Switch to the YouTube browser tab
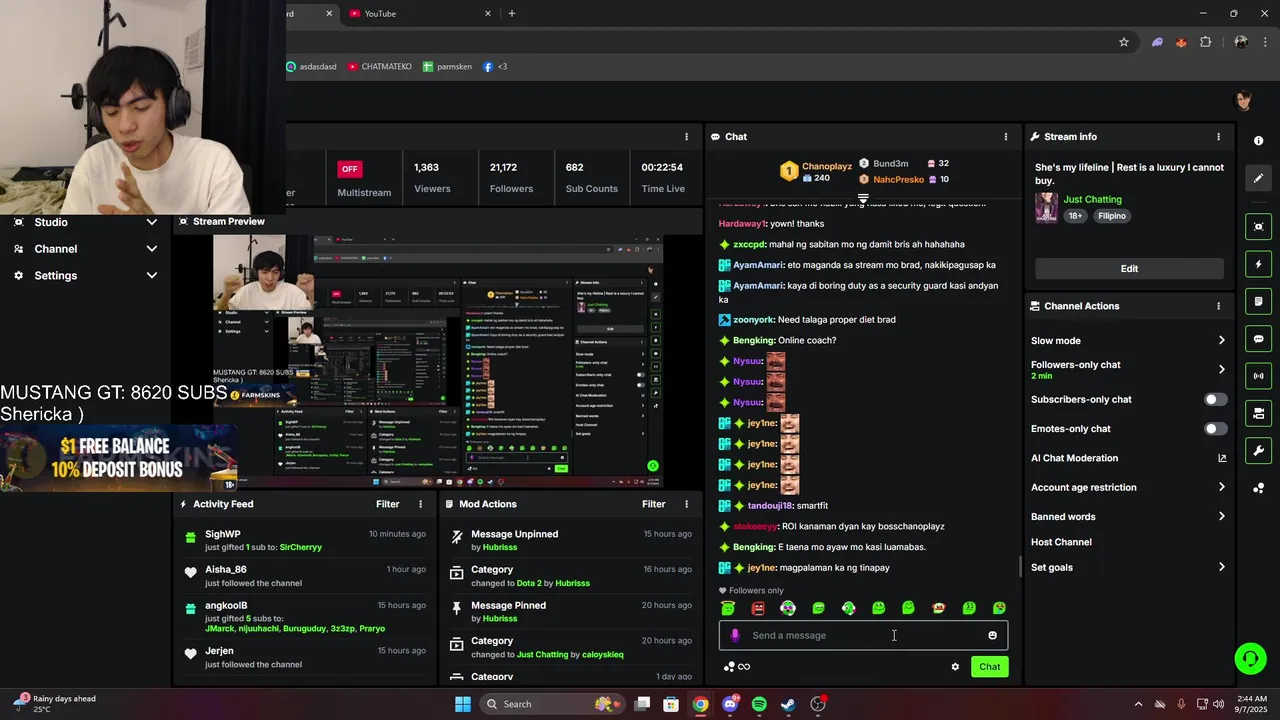 coord(421,14)
